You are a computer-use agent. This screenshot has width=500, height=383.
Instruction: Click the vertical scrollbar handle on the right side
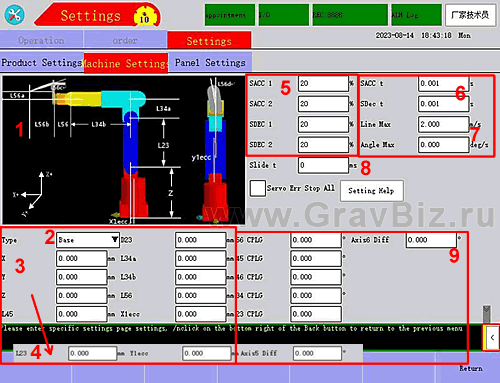tap(487, 313)
